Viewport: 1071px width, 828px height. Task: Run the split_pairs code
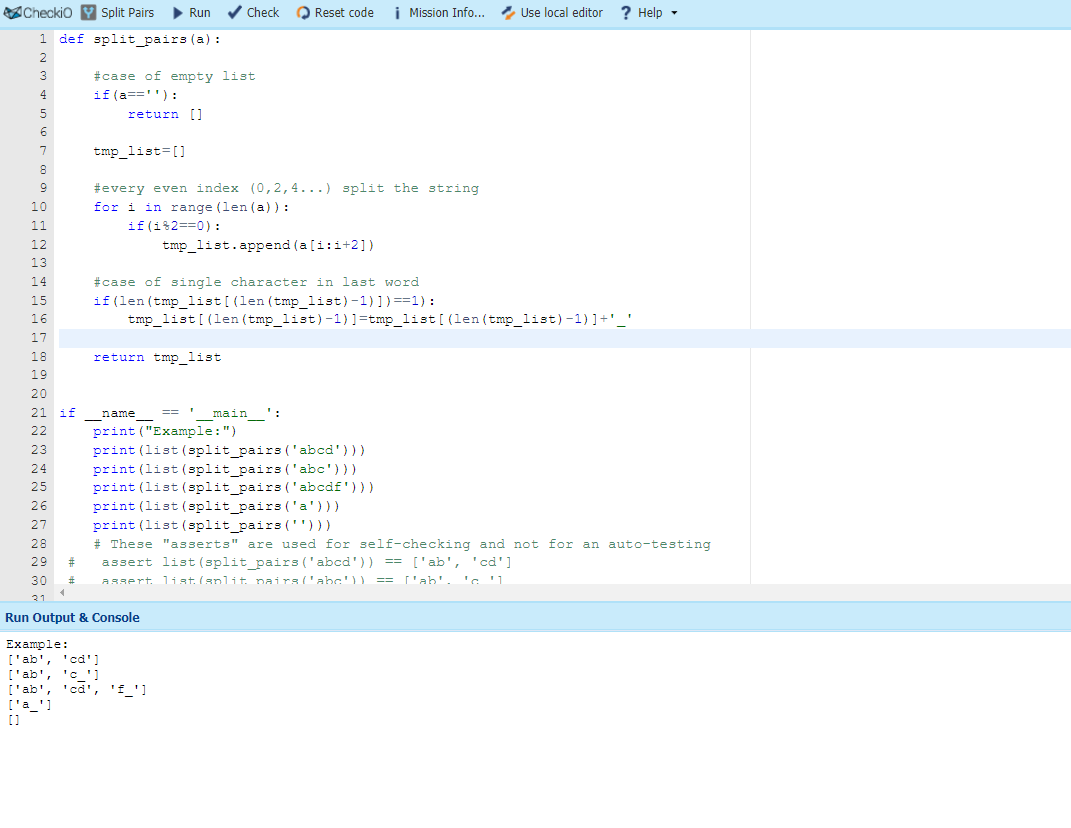click(190, 12)
